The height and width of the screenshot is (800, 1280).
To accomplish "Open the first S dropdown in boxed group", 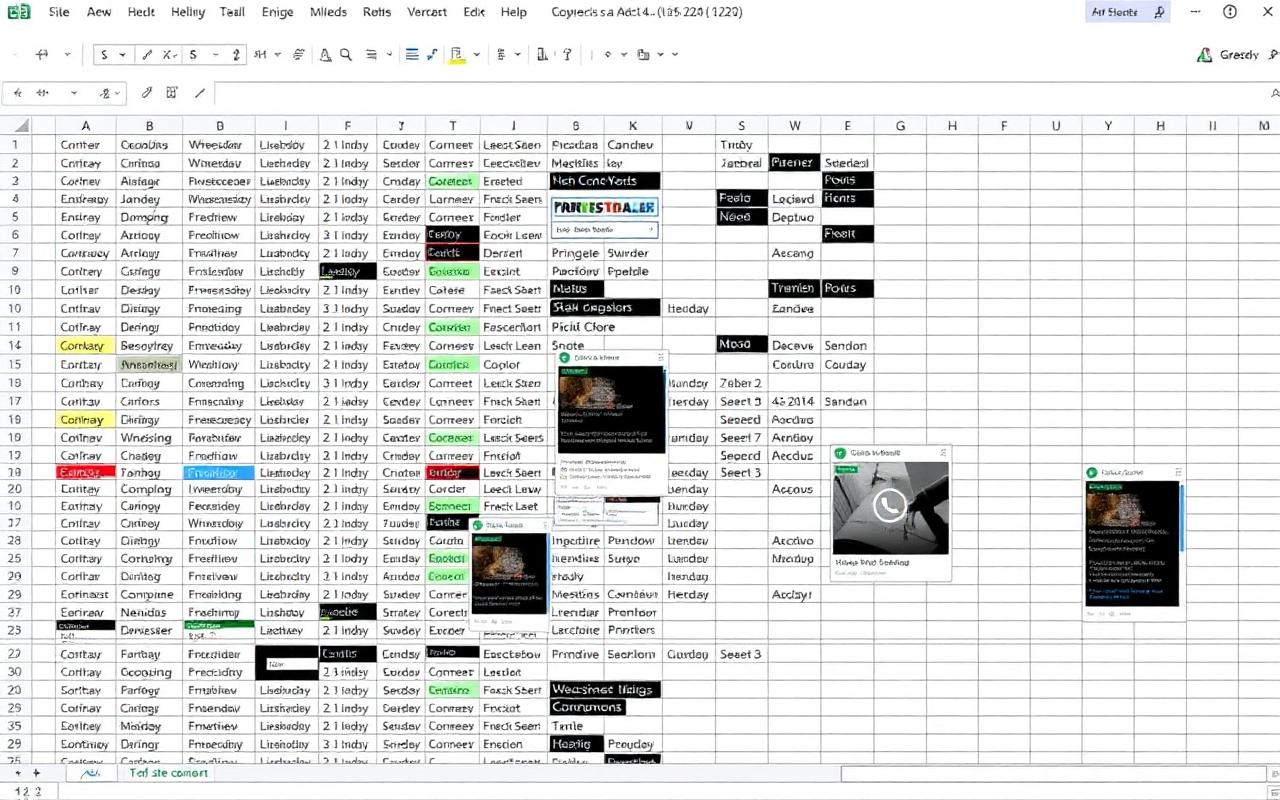I will (x=122, y=55).
